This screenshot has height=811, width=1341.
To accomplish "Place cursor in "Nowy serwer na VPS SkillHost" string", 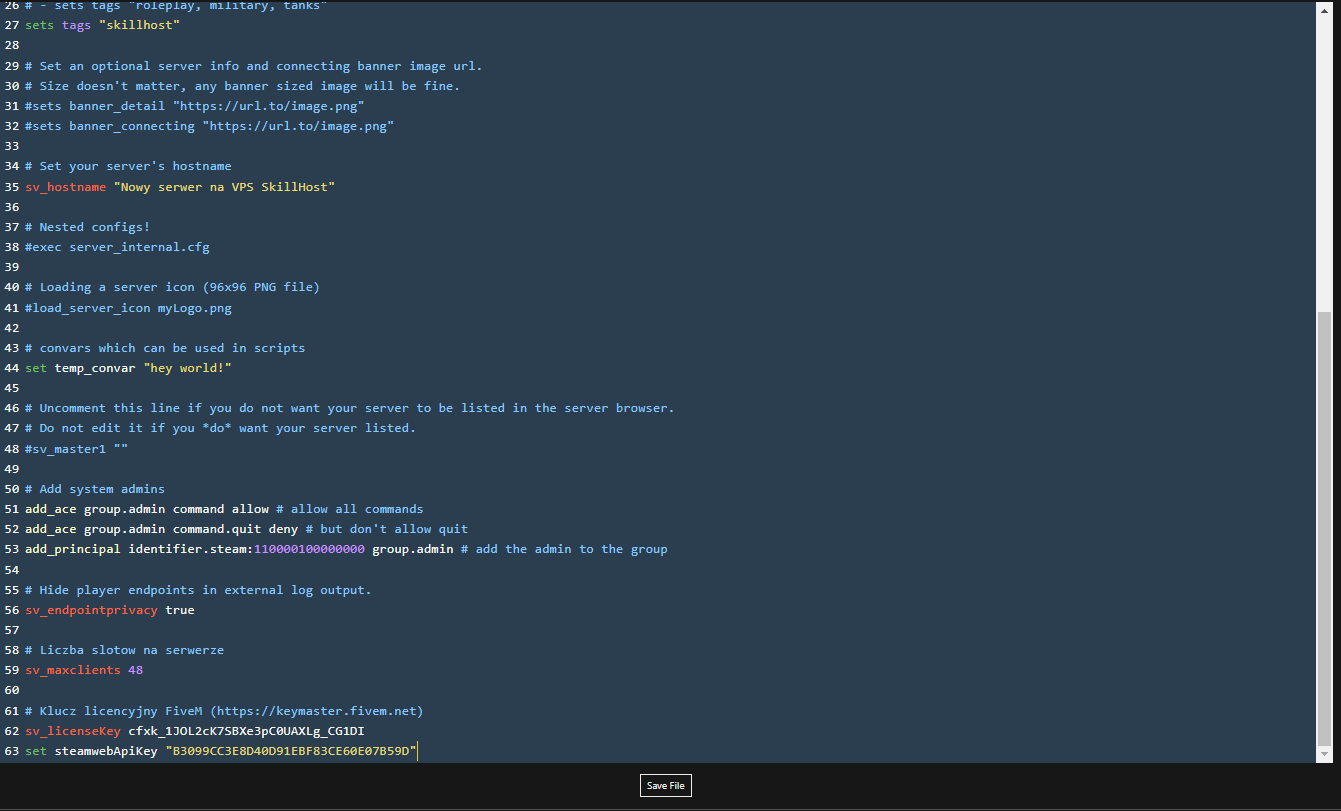I will click(x=224, y=187).
